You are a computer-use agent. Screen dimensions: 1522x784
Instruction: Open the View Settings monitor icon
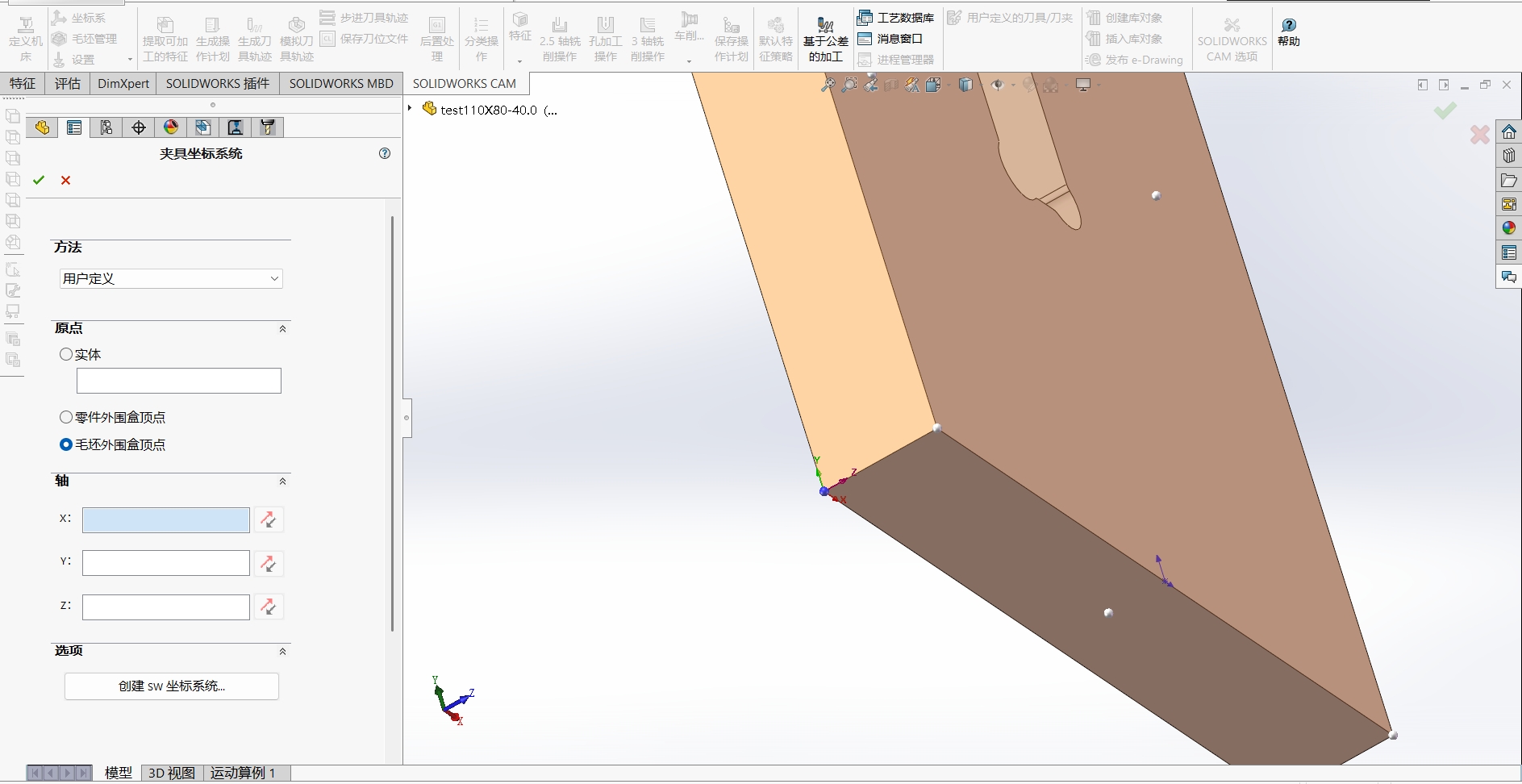[x=1083, y=85]
